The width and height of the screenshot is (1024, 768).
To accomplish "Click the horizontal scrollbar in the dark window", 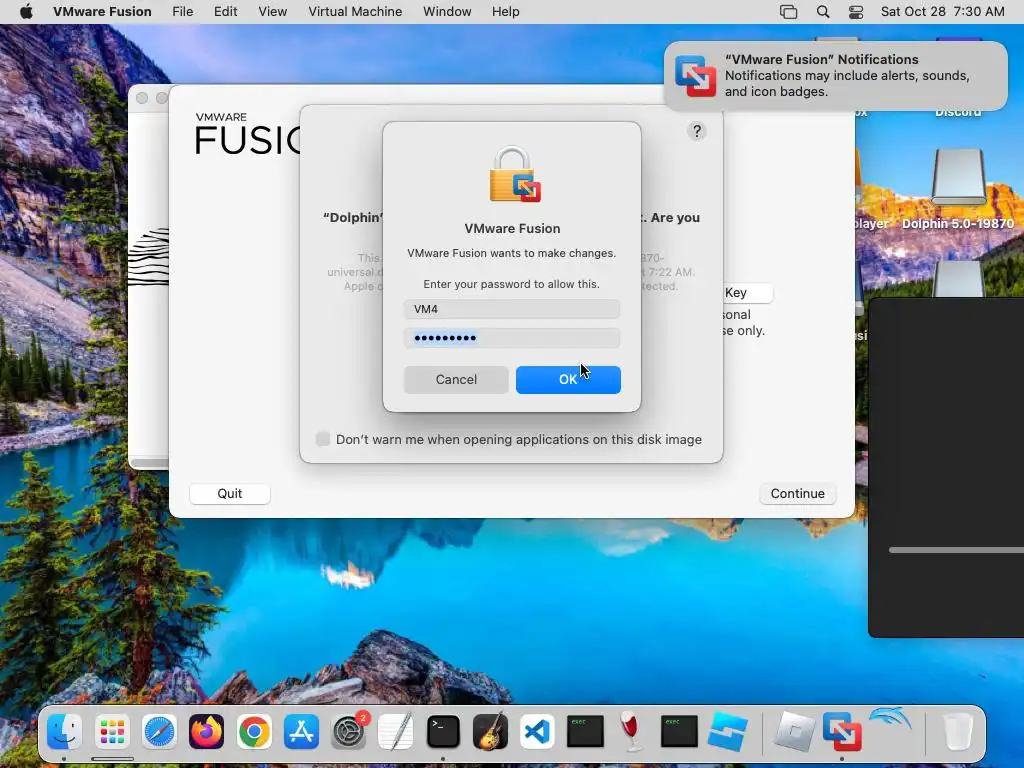I will click(956, 550).
